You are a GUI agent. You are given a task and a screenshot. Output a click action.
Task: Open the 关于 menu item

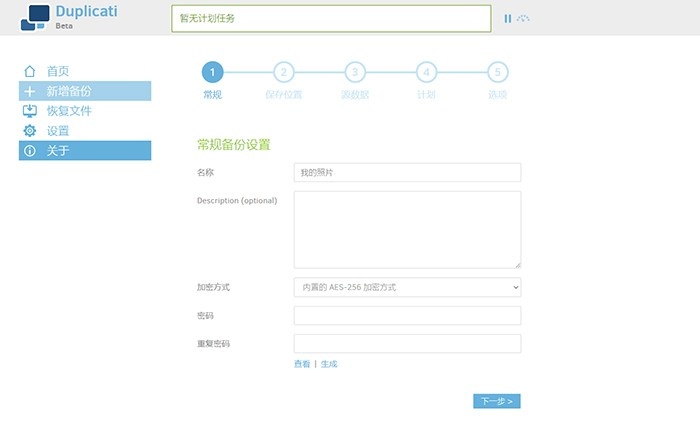tap(85, 150)
